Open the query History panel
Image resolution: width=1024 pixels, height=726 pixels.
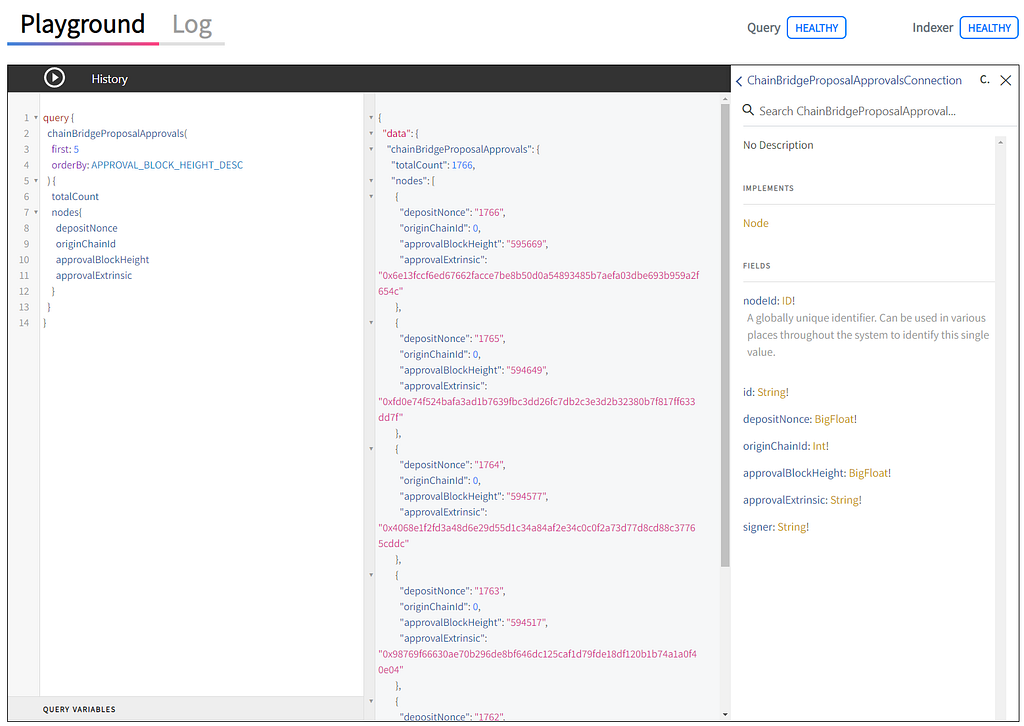(109, 79)
